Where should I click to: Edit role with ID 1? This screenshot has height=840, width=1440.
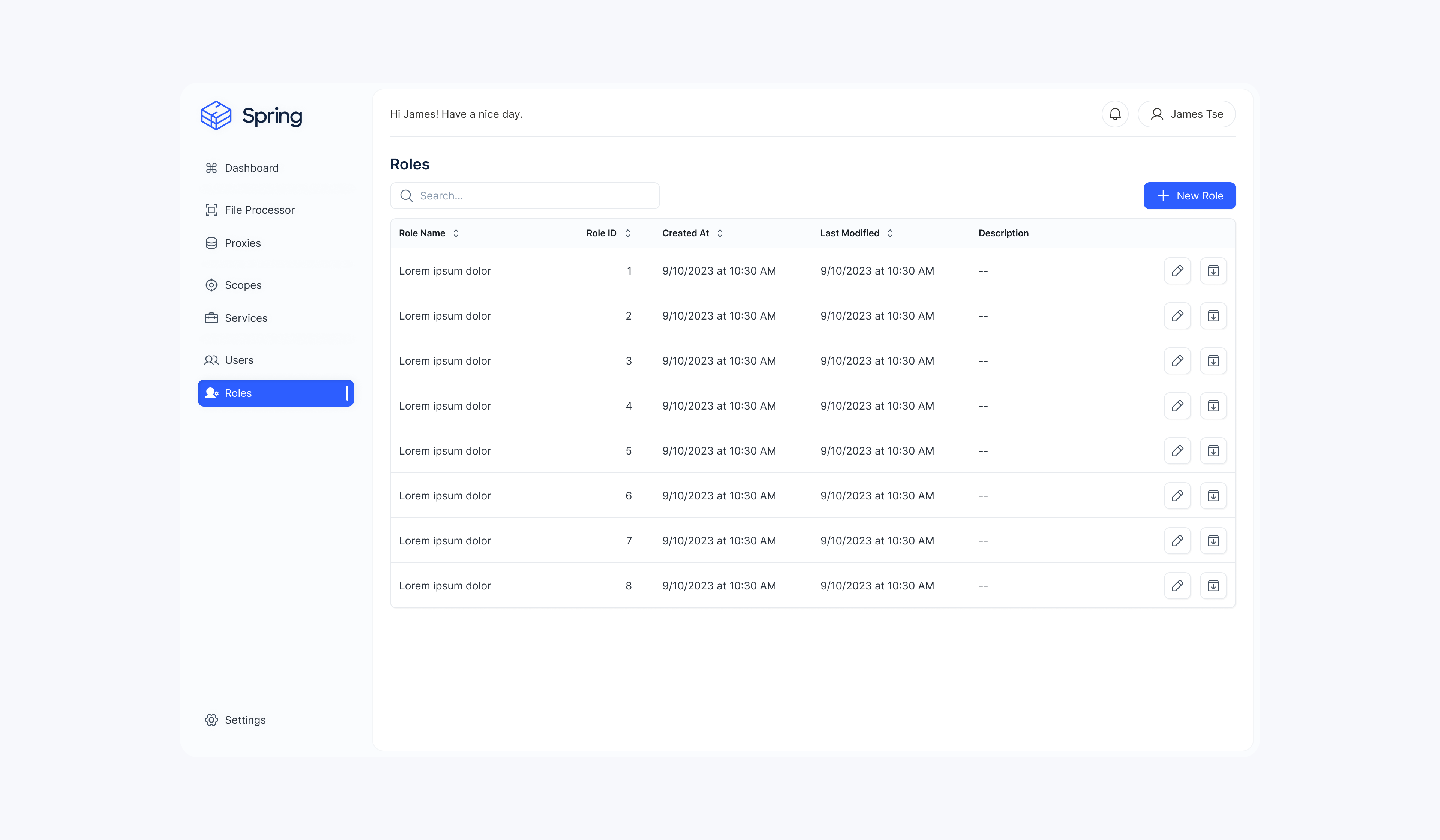coord(1177,271)
